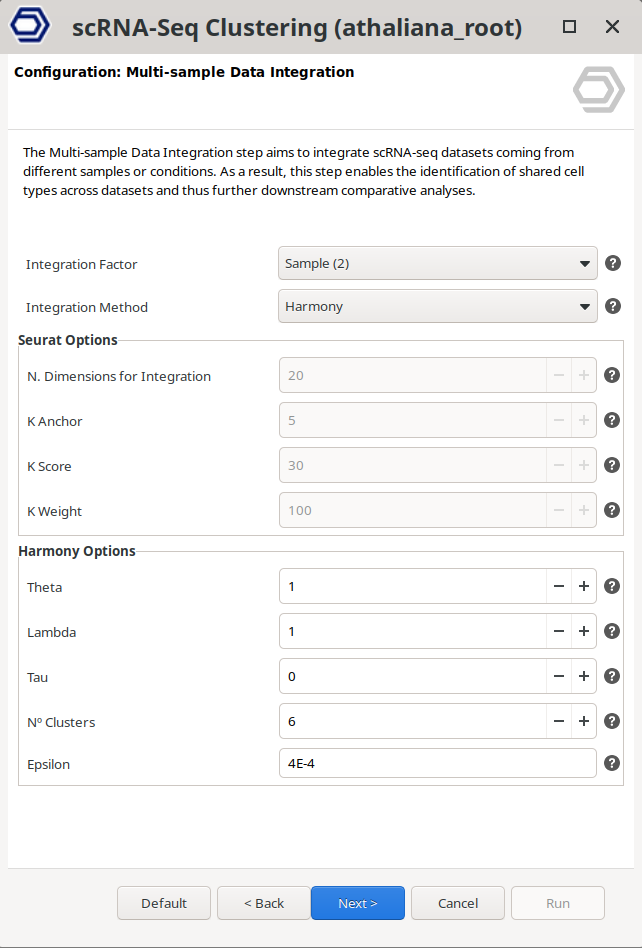Focus the Theta value field
The image size is (642, 948).
click(x=412, y=587)
